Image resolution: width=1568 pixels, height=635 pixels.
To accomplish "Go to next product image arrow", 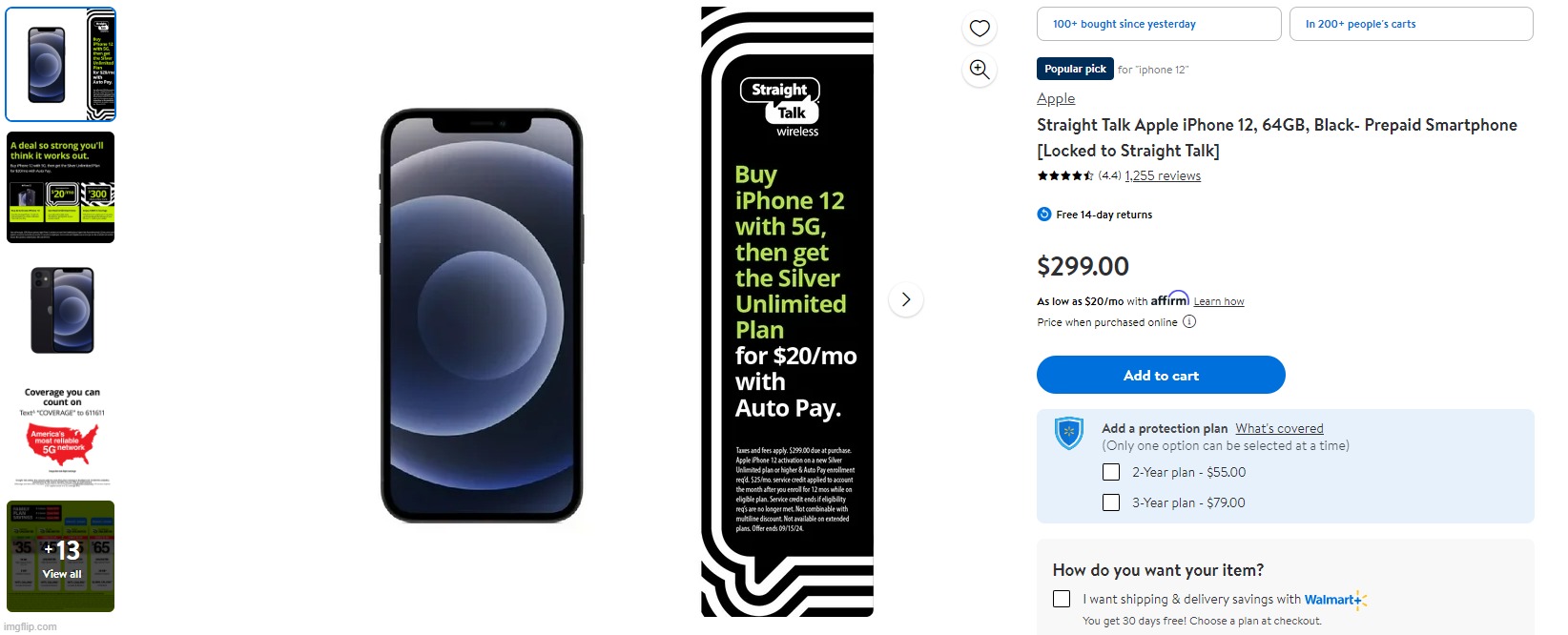I will [x=906, y=299].
